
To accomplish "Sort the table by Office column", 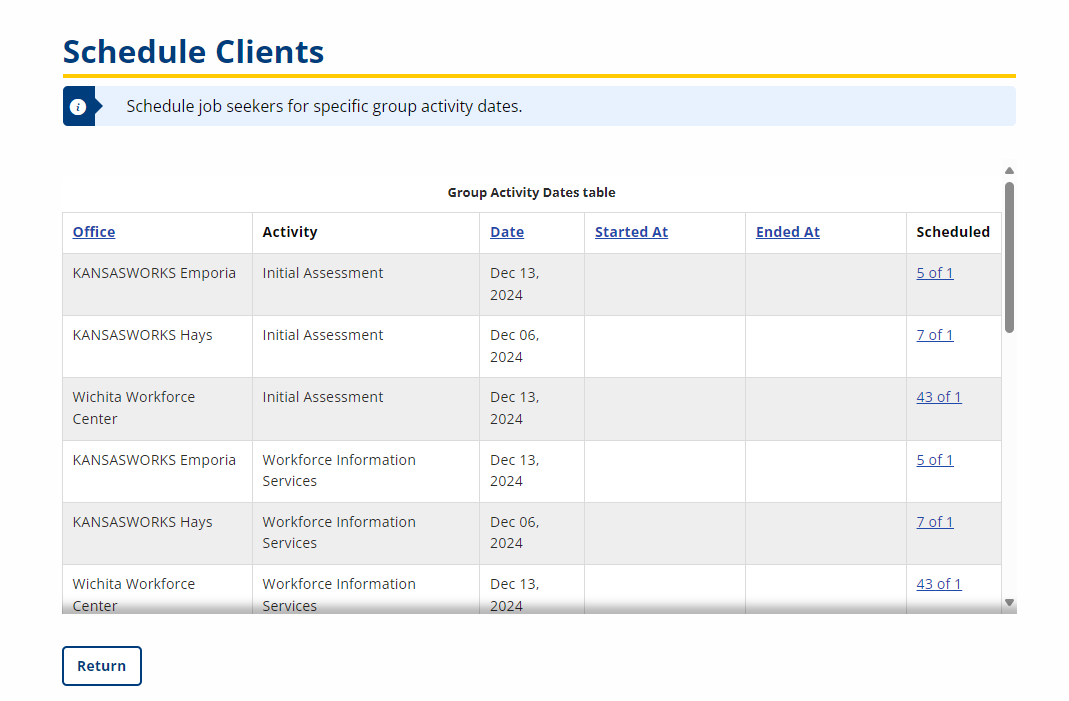I will pos(94,232).
